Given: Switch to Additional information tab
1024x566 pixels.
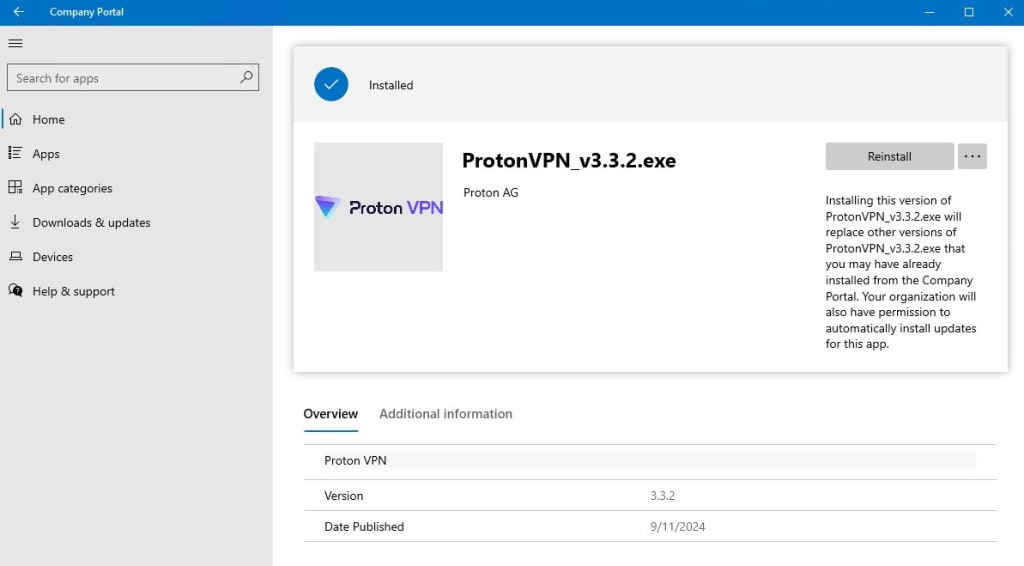Looking at the screenshot, I should click(445, 414).
